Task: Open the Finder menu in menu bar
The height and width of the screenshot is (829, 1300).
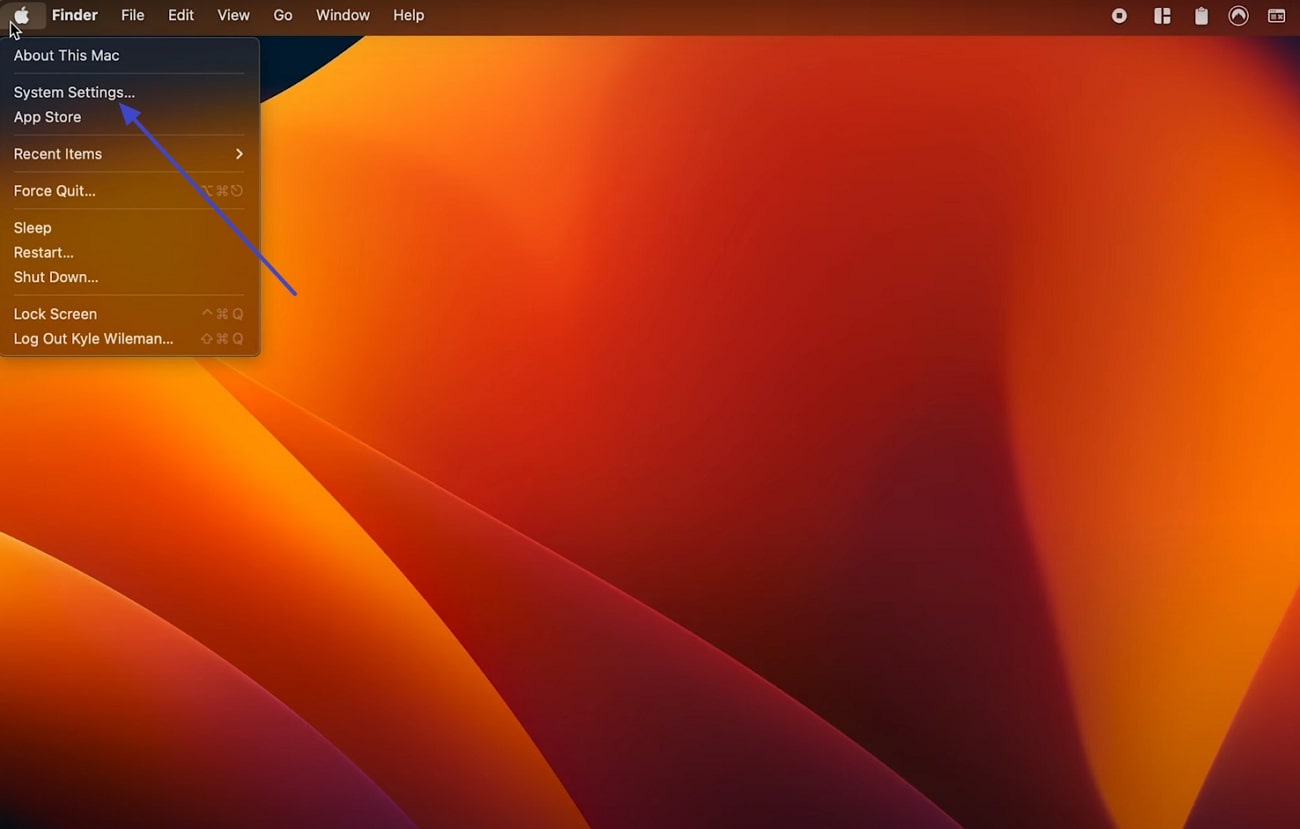Action: 75,15
